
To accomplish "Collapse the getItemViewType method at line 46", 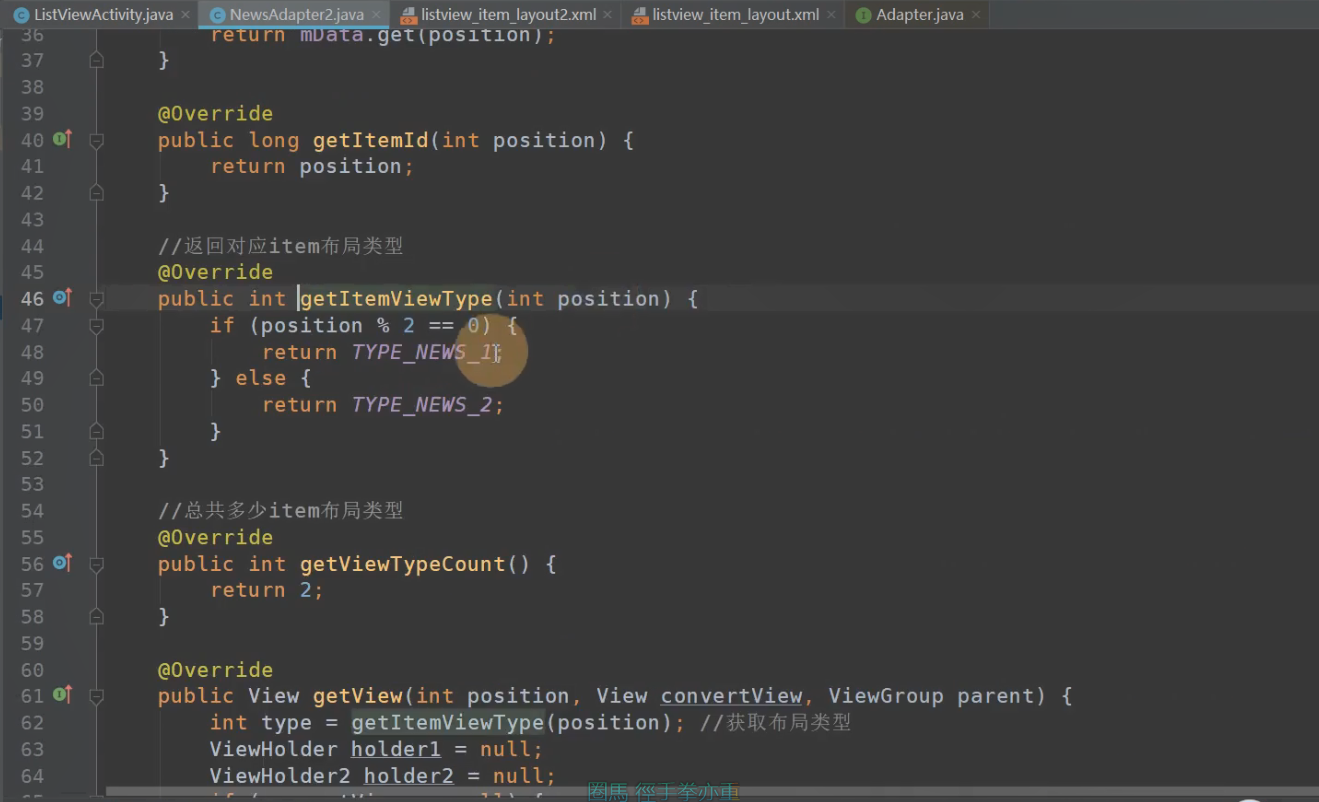I will [x=96, y=299].
